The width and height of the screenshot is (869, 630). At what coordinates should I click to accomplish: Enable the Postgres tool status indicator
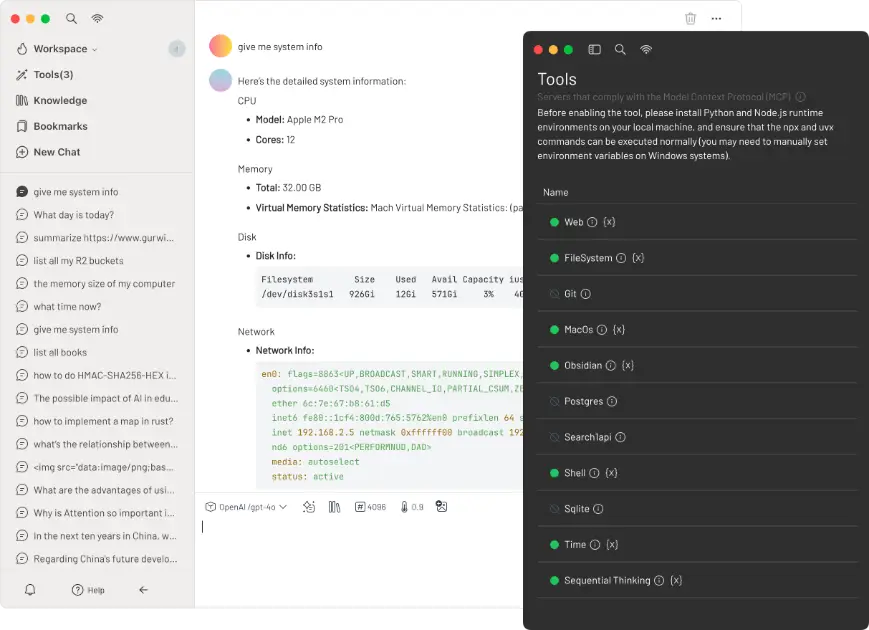coord(554,401)
